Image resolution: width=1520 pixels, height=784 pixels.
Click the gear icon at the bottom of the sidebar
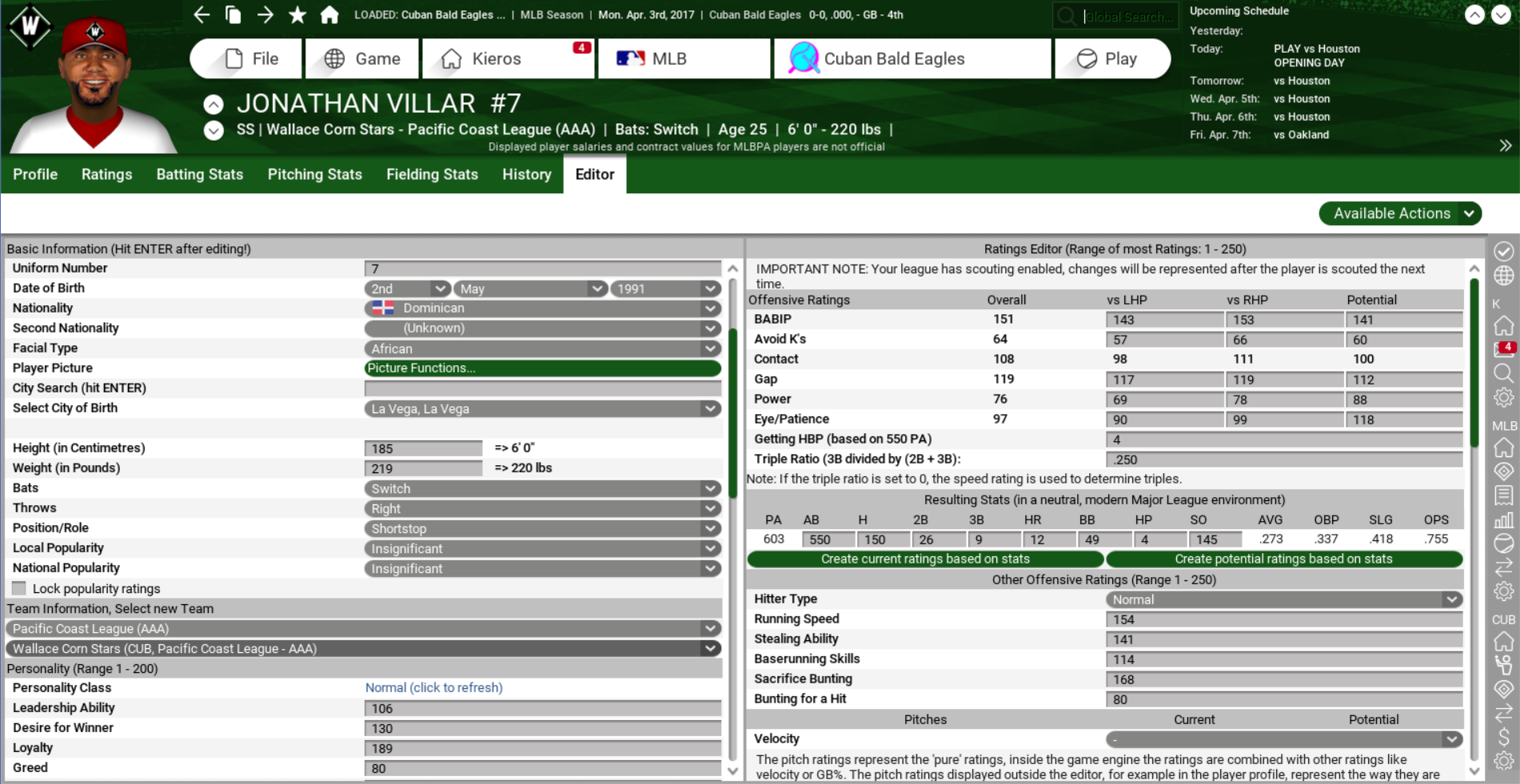click(x=1504, y=761)
